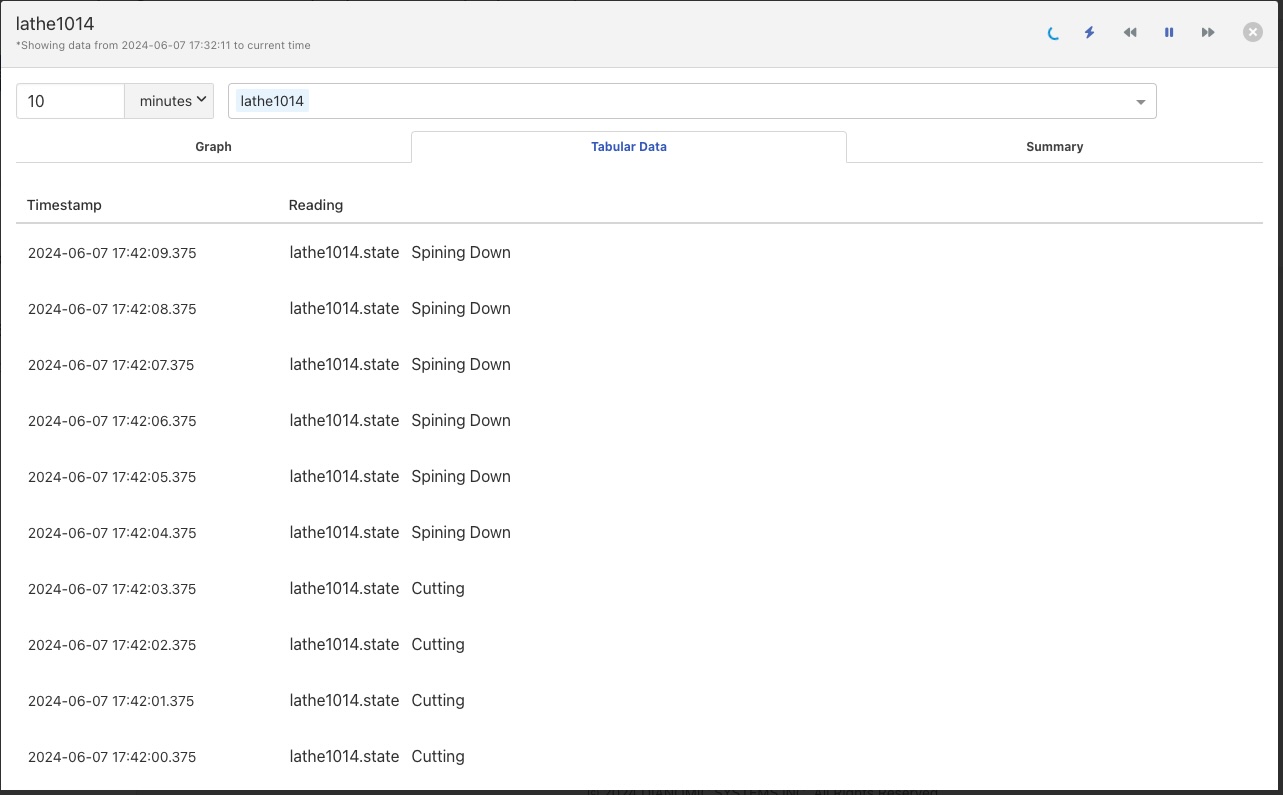Expand the machine selector dropdown arrow

tap(1140, 101)
